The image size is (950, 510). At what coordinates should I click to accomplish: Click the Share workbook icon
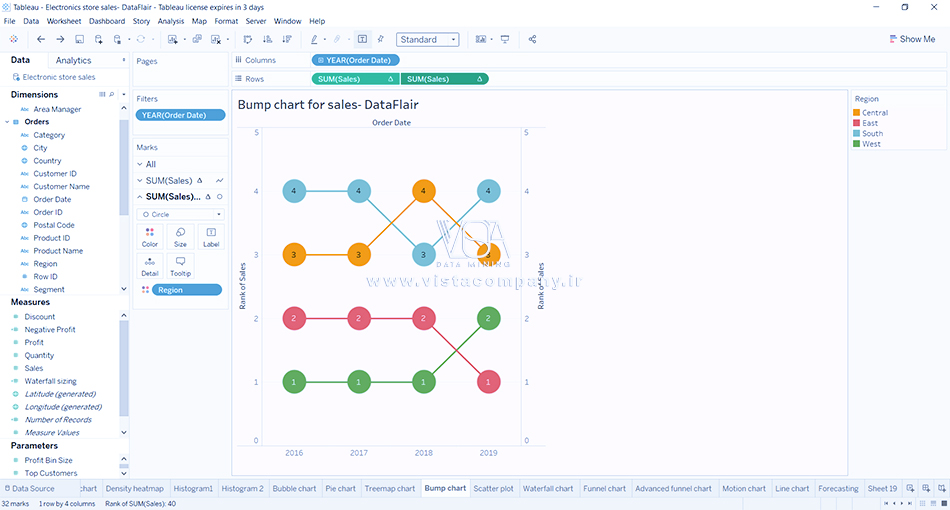pyautogui.click(x=532, y=39)
